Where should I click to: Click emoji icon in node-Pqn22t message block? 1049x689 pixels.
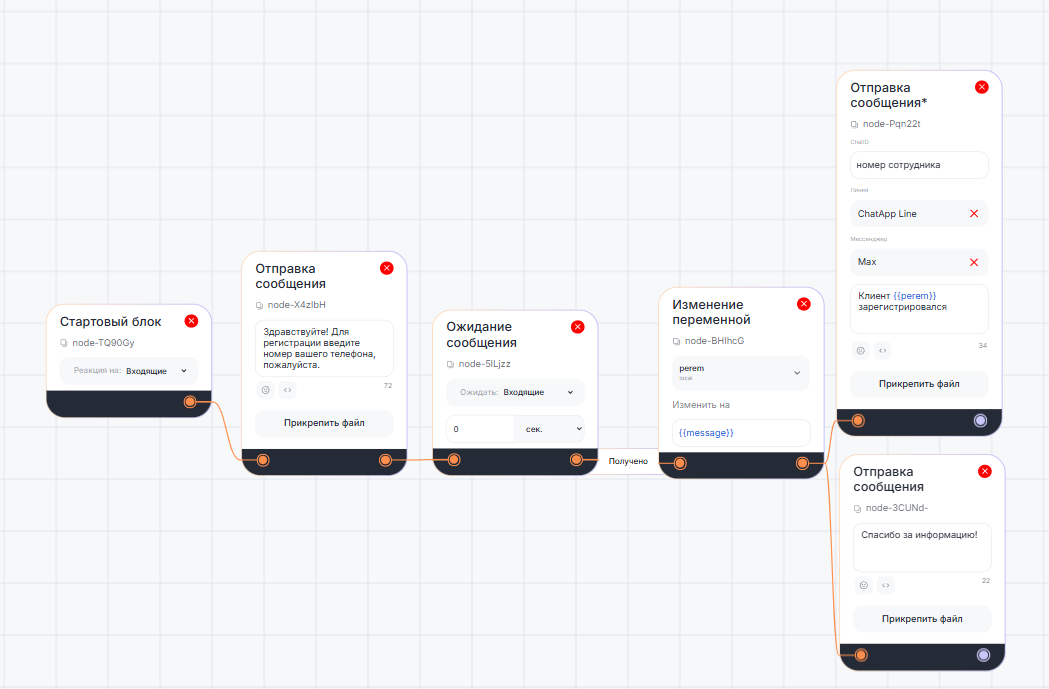860,351
